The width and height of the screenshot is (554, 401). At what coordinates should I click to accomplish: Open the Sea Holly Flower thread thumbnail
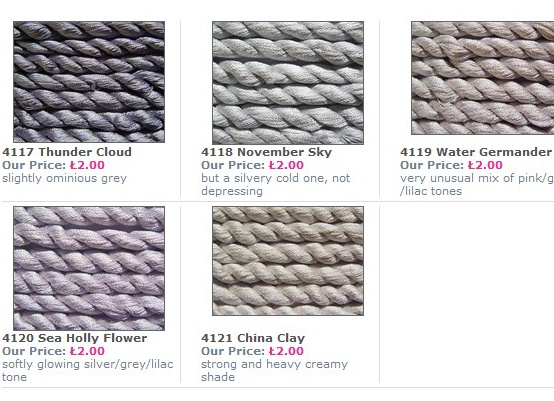[89, 269]
